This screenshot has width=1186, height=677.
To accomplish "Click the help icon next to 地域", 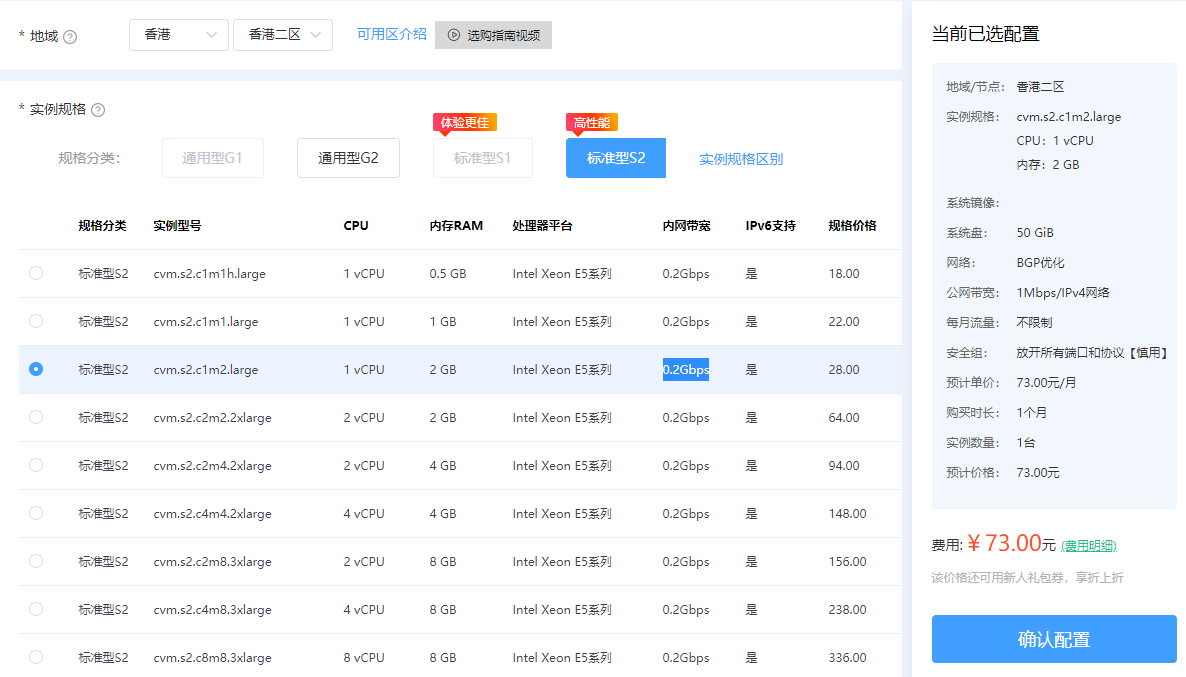I will point(70,36).
